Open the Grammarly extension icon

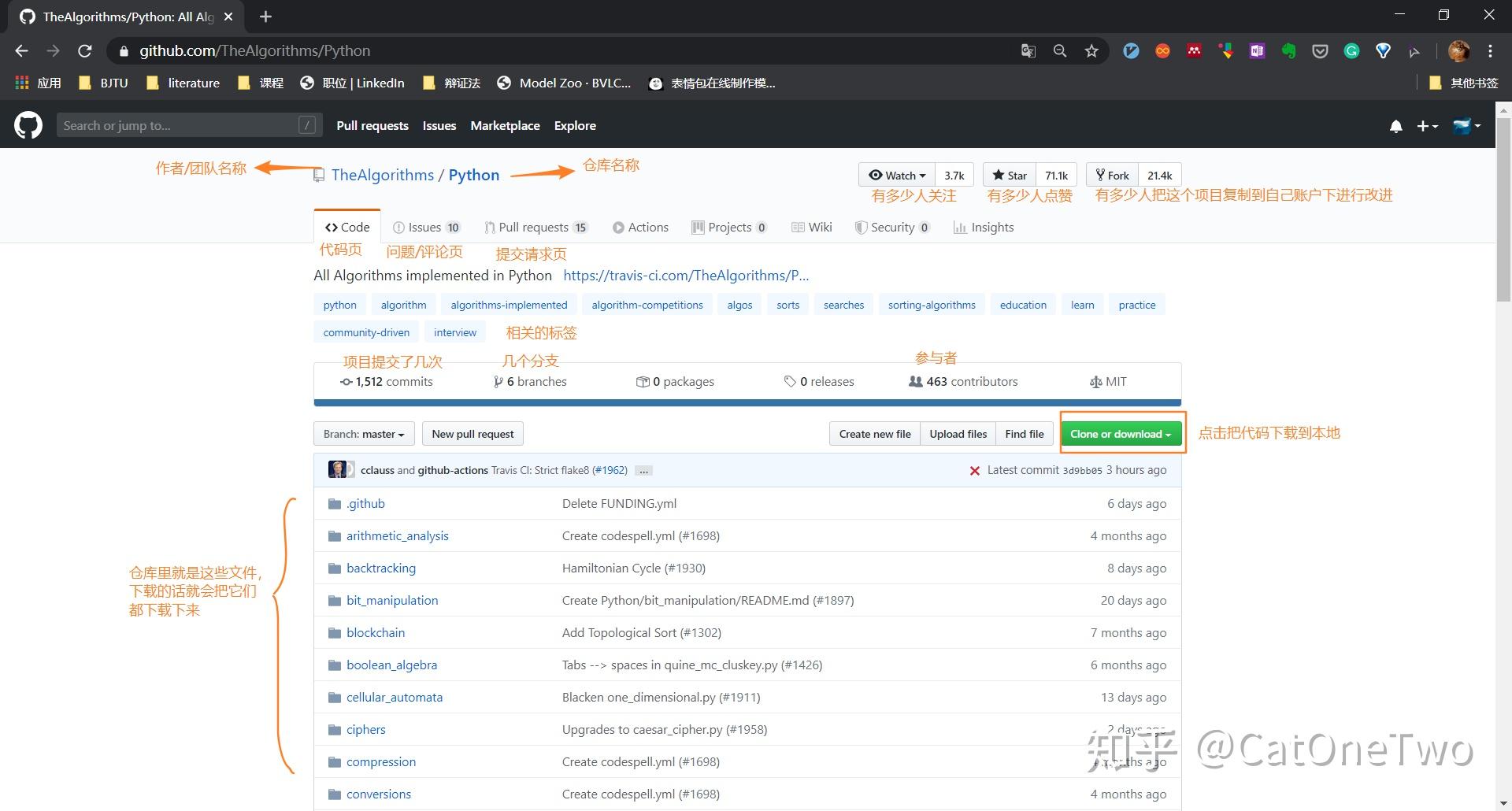1351,50
